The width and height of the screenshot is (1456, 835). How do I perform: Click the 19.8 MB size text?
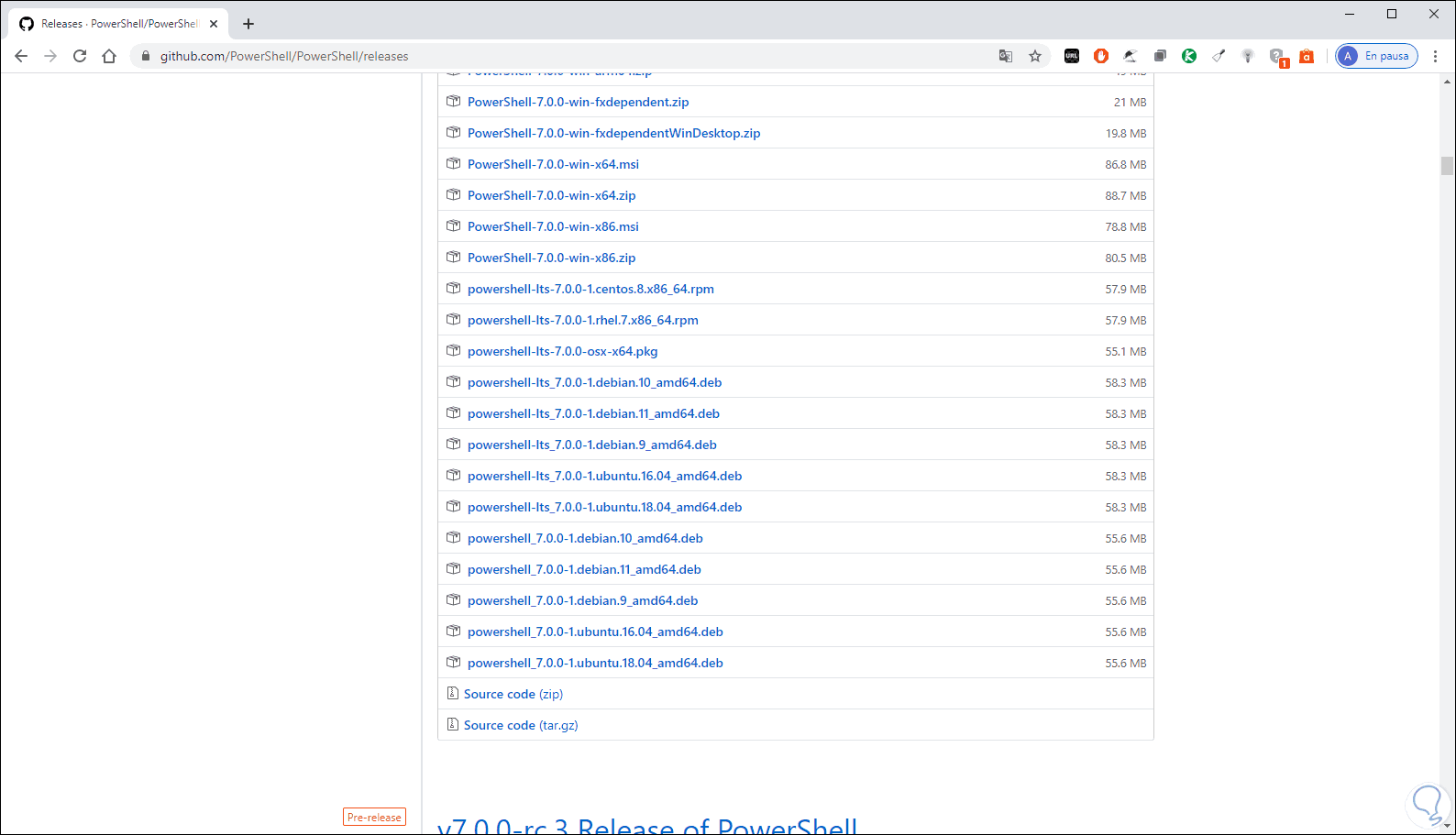tap(1126, 133)
